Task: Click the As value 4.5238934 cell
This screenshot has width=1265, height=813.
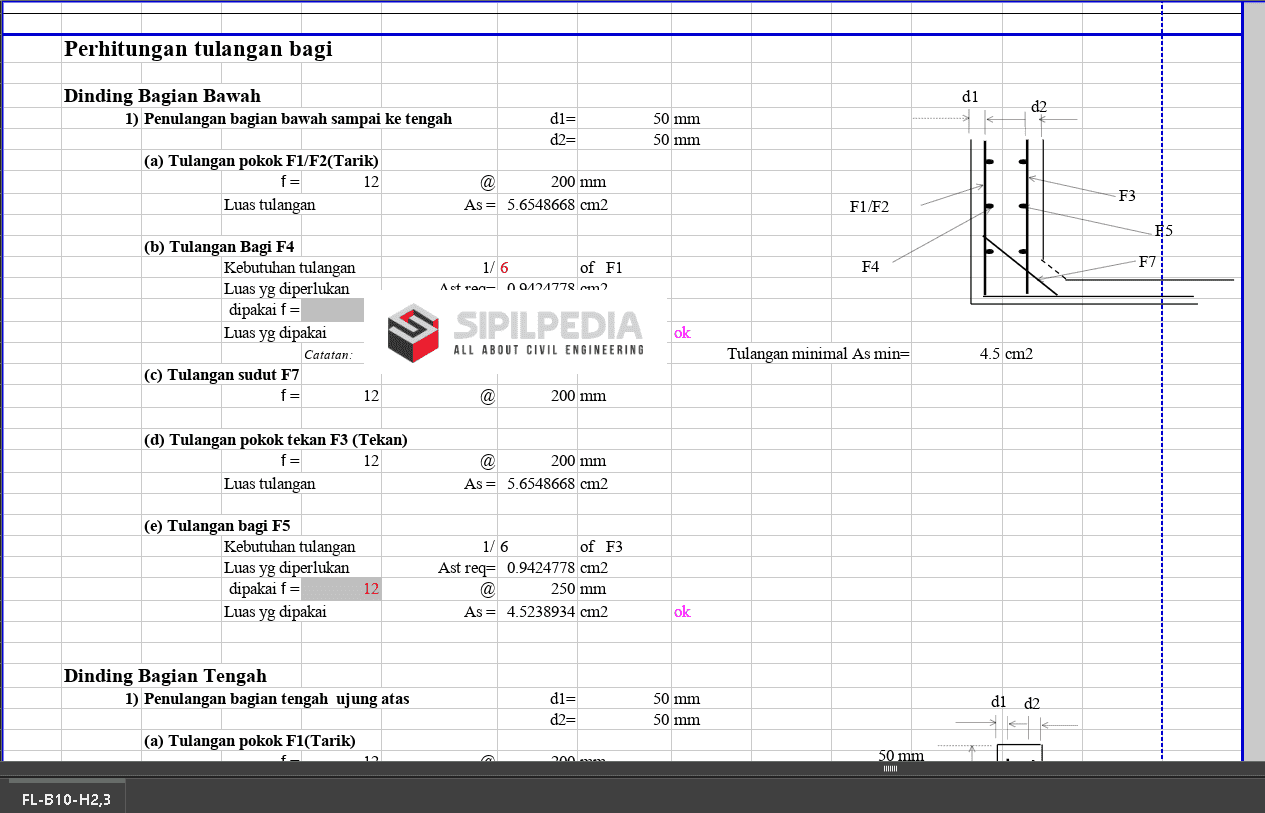Action: [538, 612]
